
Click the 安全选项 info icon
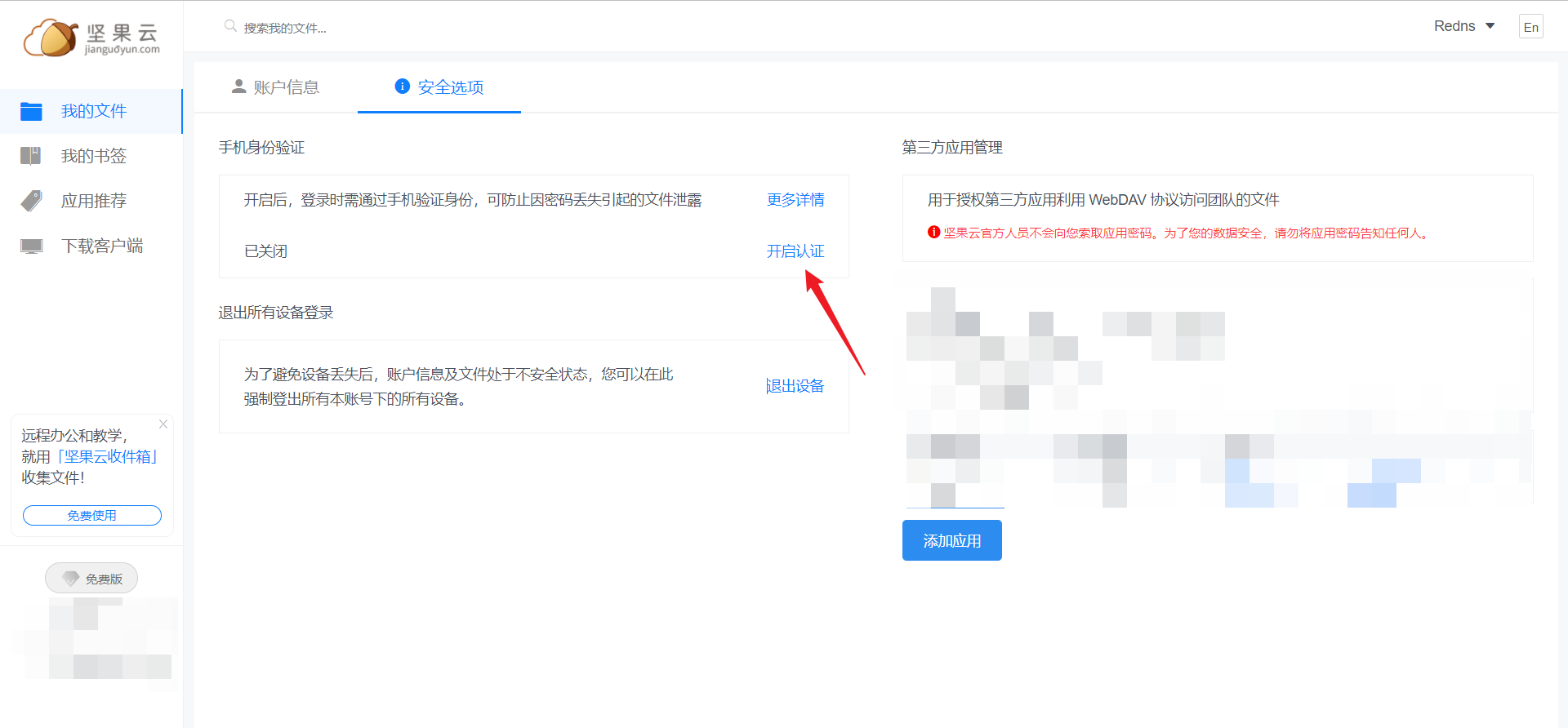coord(402,87)
